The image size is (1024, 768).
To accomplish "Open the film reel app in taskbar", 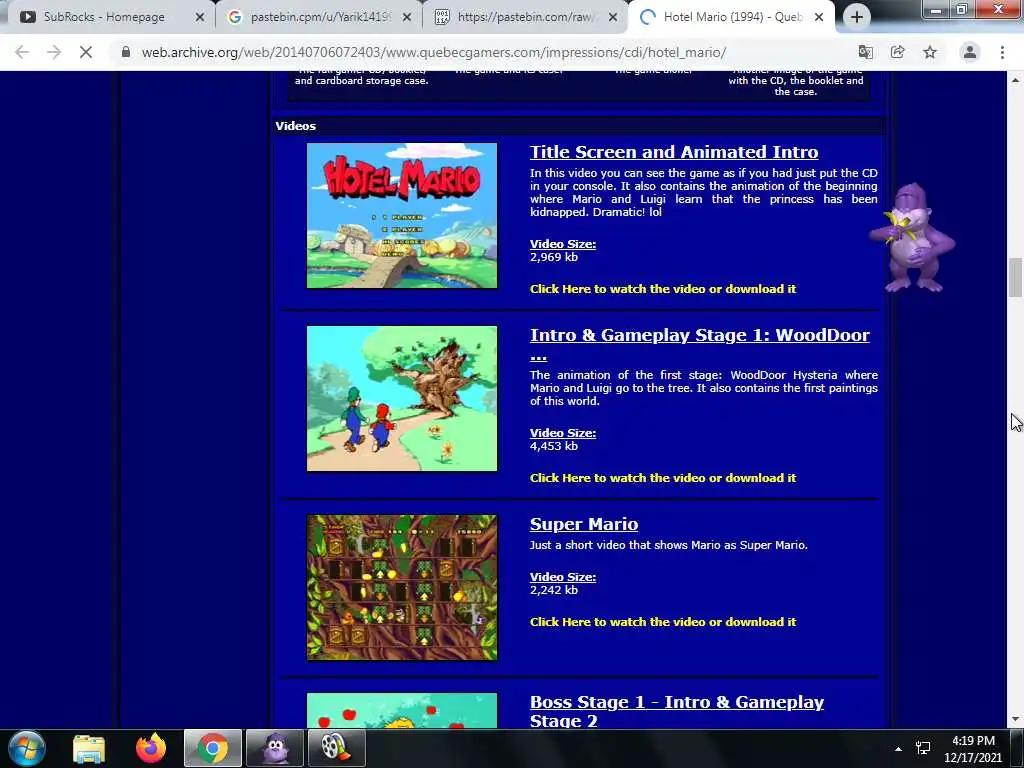I will tap(336, 748).
